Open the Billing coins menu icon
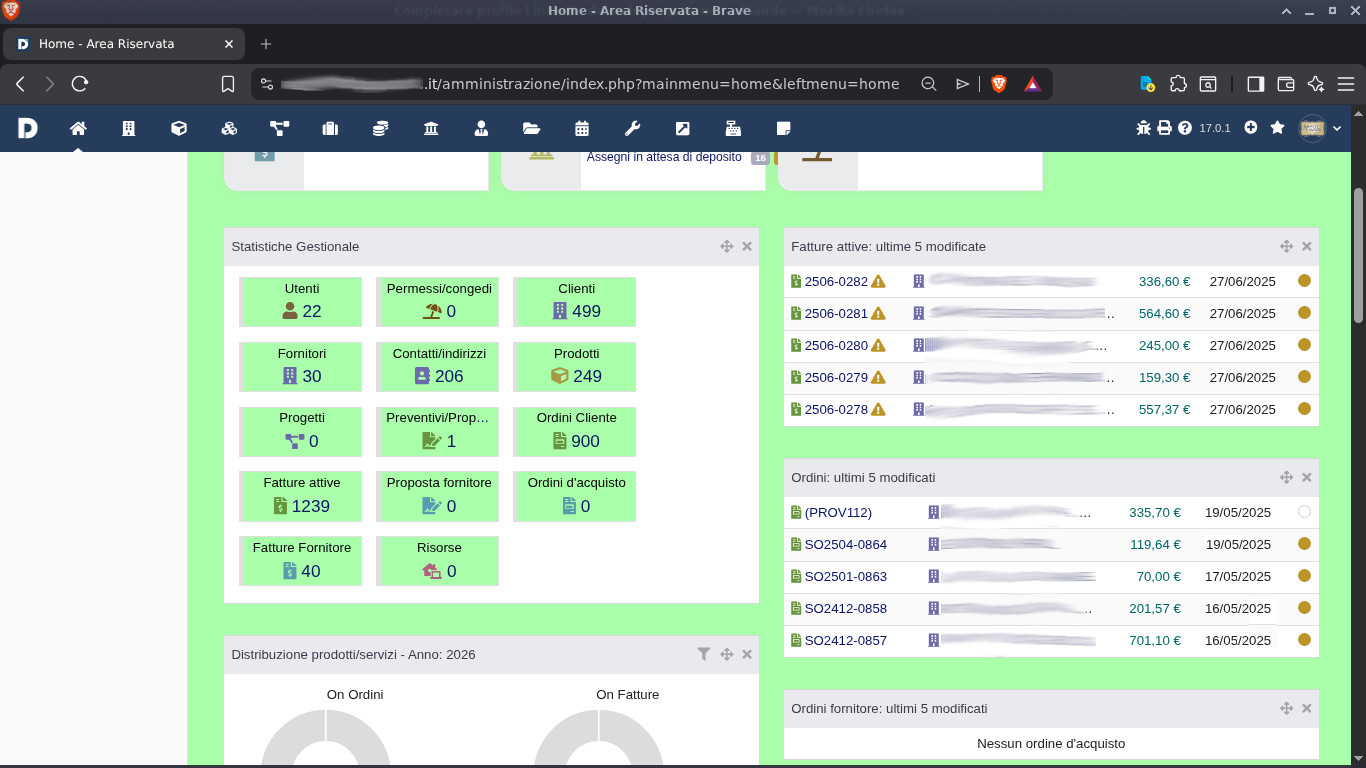 coord(380,128)
